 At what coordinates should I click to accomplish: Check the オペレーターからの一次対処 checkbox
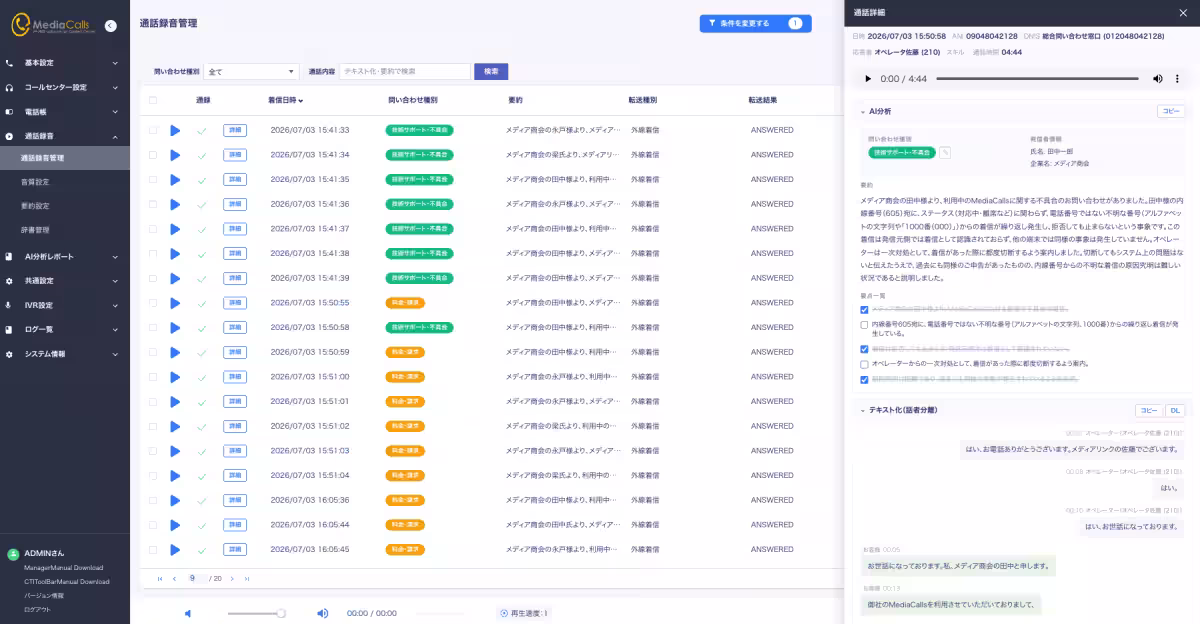(x=865, y=364)
